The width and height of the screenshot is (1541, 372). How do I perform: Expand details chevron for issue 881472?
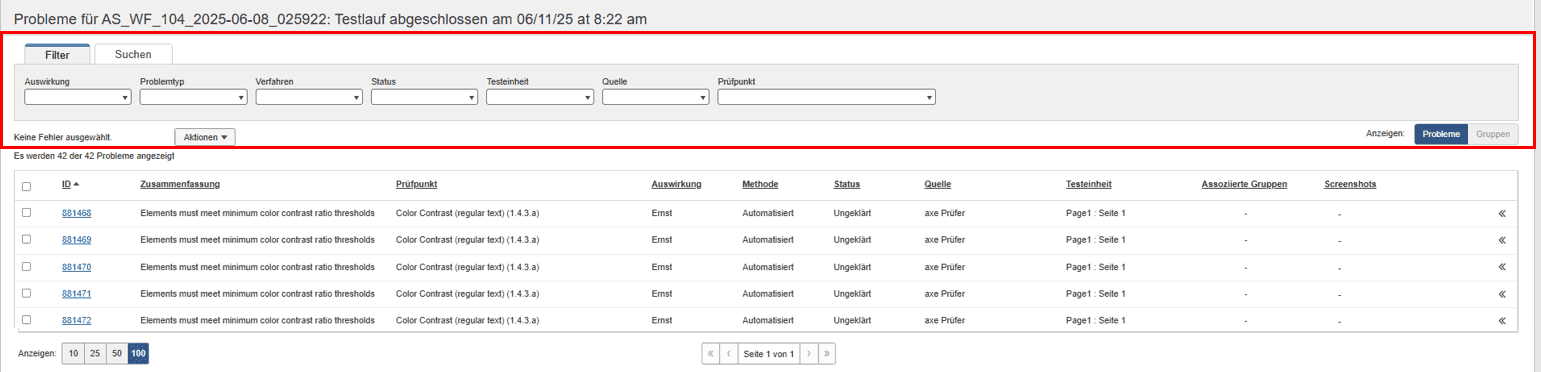click(1501, 321)
